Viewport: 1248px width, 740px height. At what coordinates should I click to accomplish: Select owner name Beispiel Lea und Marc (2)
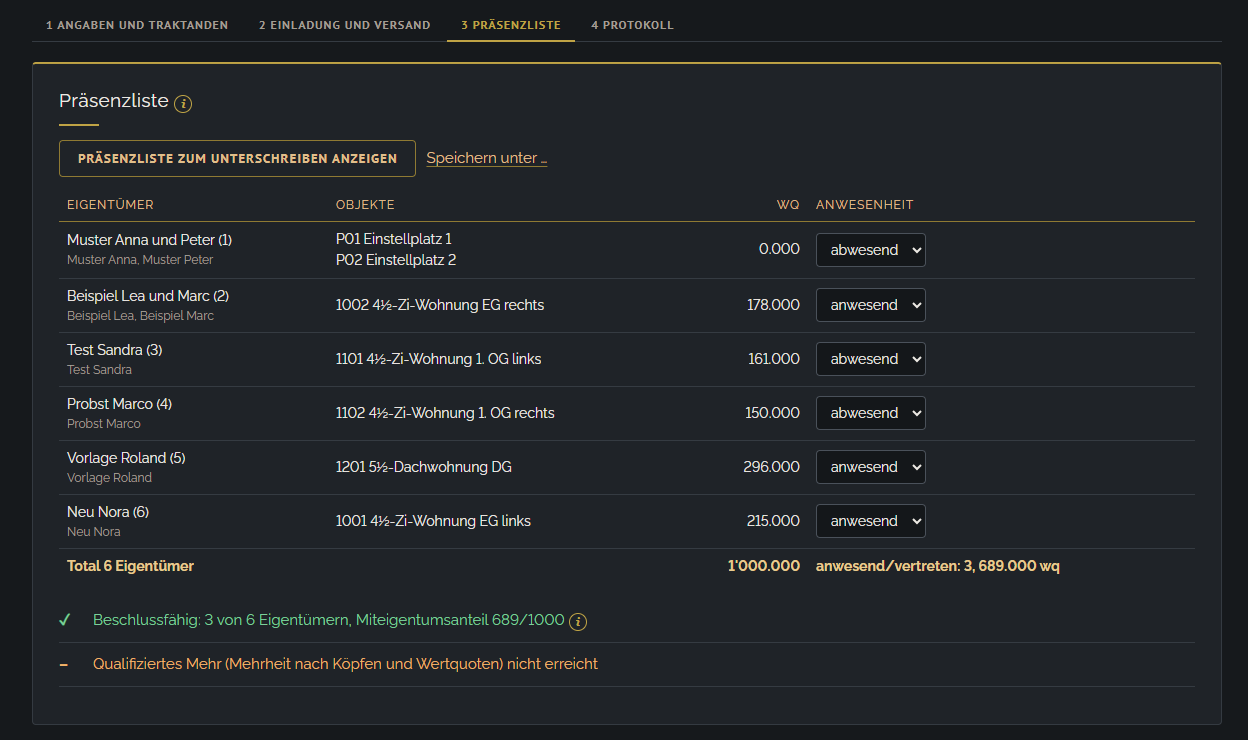click(148, 296)
